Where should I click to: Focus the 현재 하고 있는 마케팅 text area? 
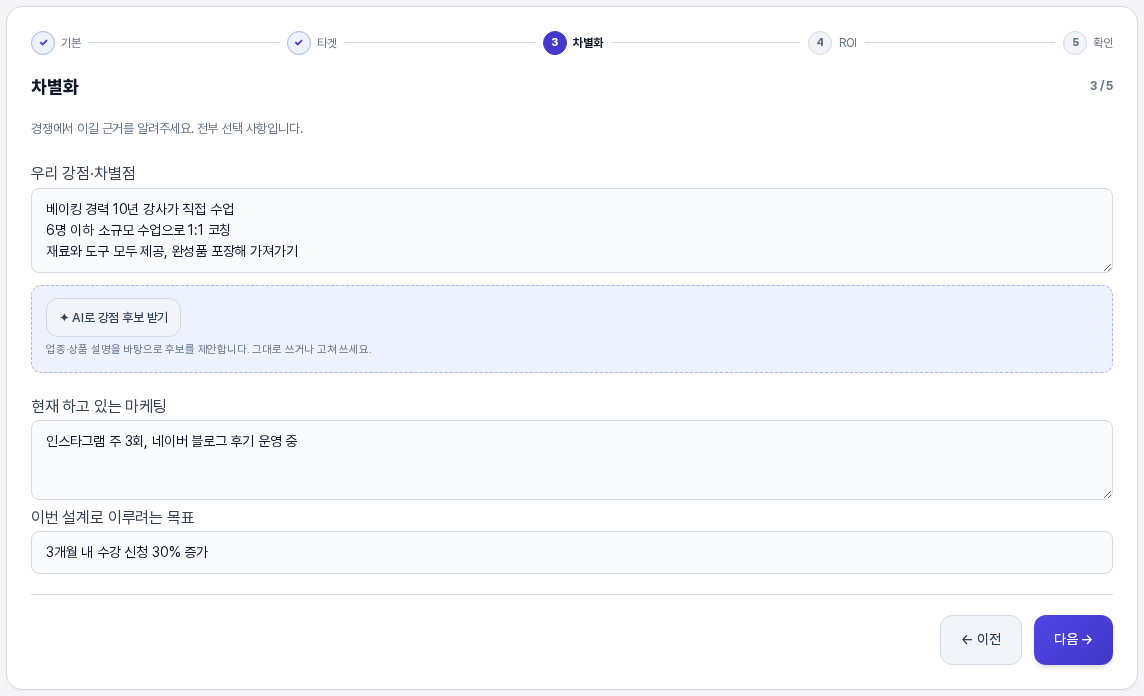[571, 460]
